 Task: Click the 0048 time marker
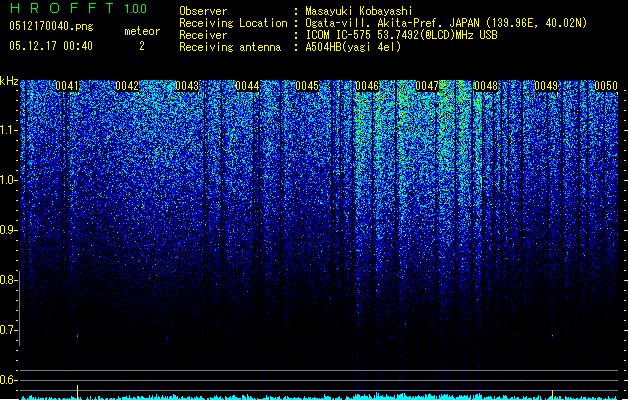coord(486,86)
